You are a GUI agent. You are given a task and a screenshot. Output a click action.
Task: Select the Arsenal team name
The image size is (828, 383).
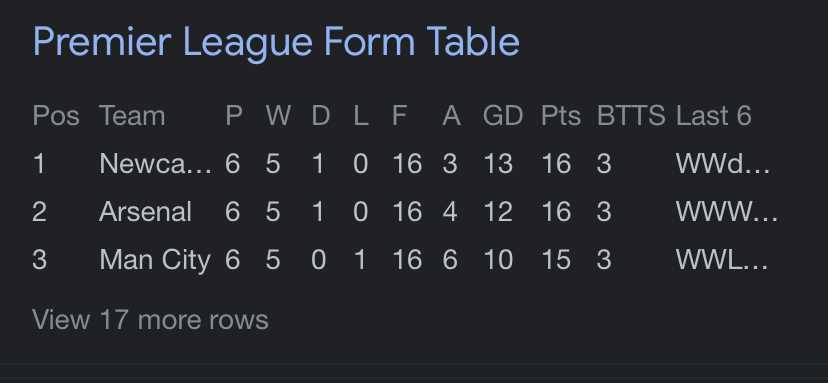pyautogui.click(x=145, y=212)
